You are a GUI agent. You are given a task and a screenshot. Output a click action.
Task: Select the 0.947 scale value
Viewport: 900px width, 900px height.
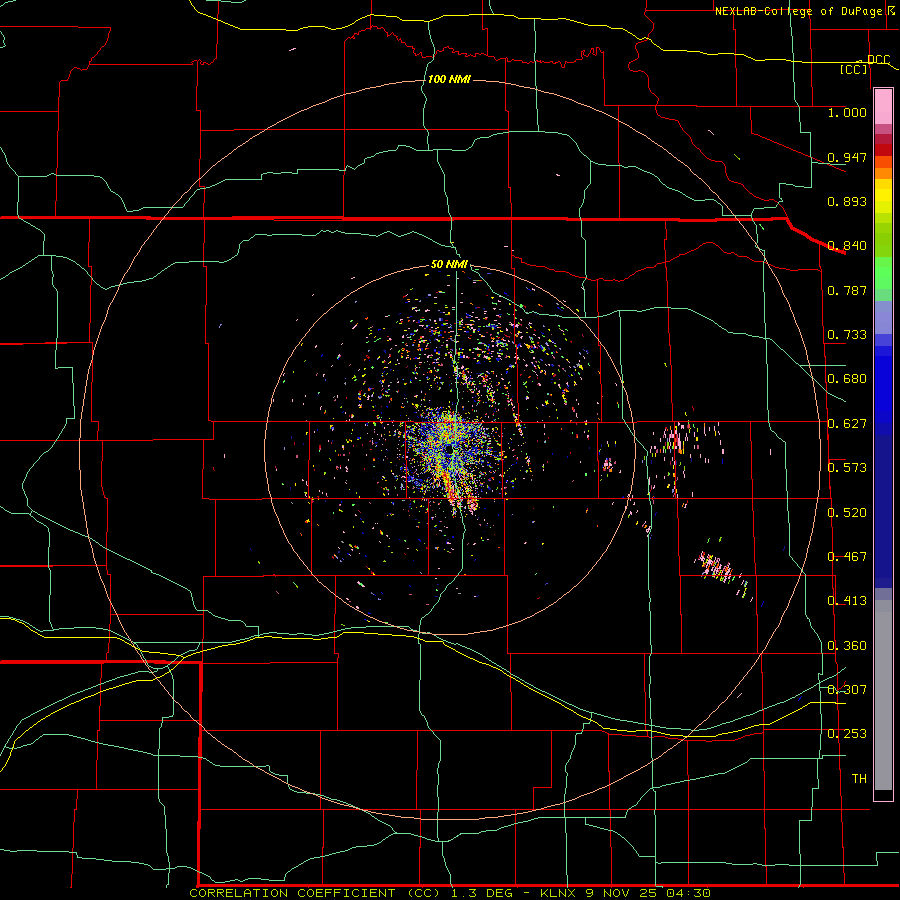(x=847, y=157)
